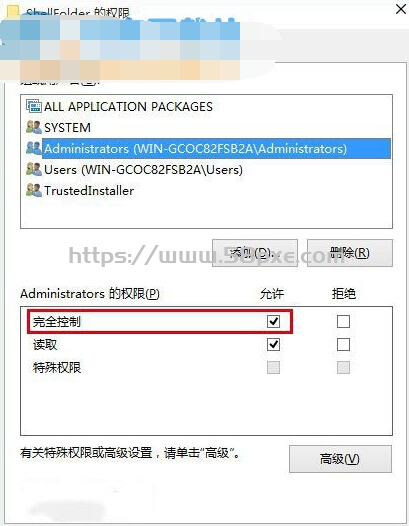
Task: Click the ALL APPLICATION PACKAGES group icon
Action: pyautogui.click(x=34, y=106)
